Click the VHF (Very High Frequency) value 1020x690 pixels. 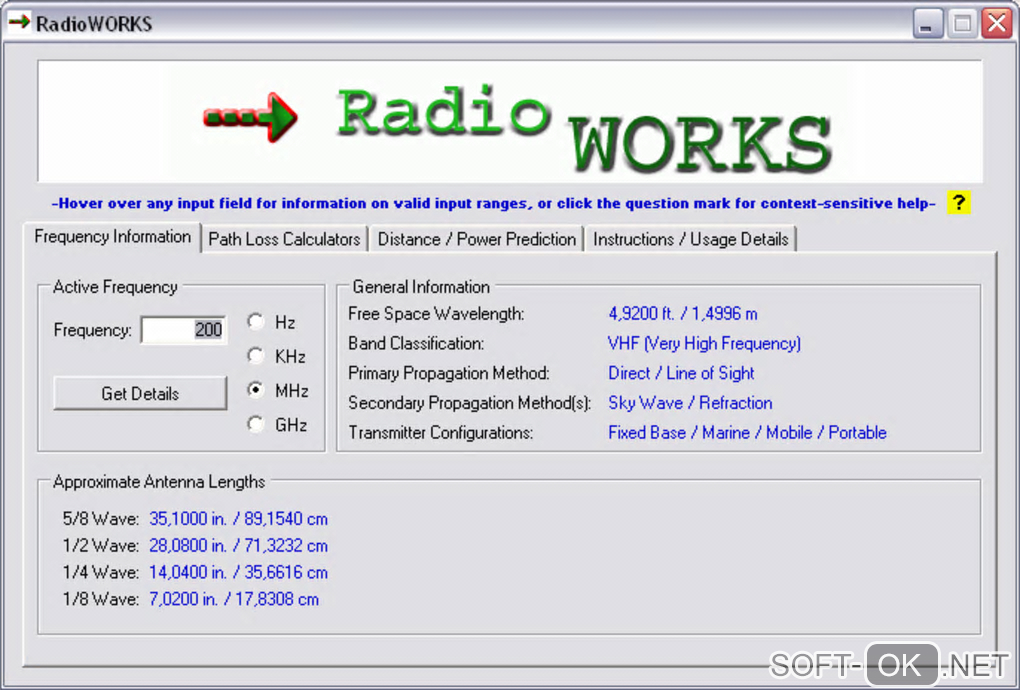point(704,343)
